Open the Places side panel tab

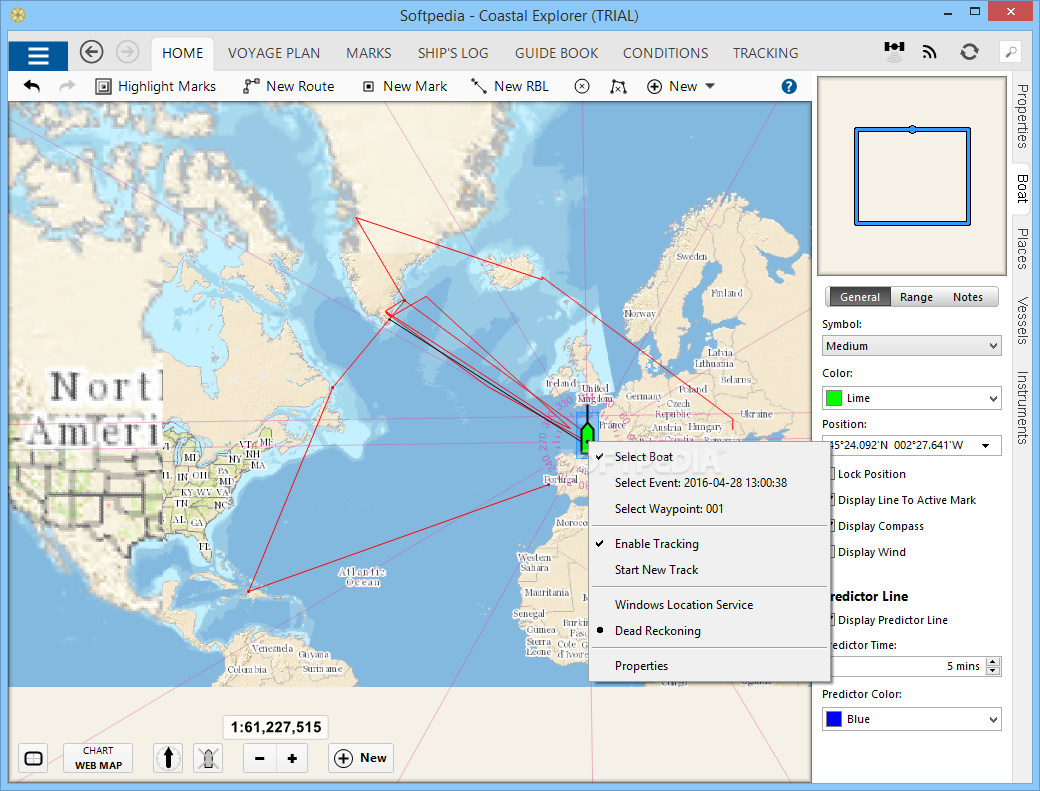(x=1022, y=249)
